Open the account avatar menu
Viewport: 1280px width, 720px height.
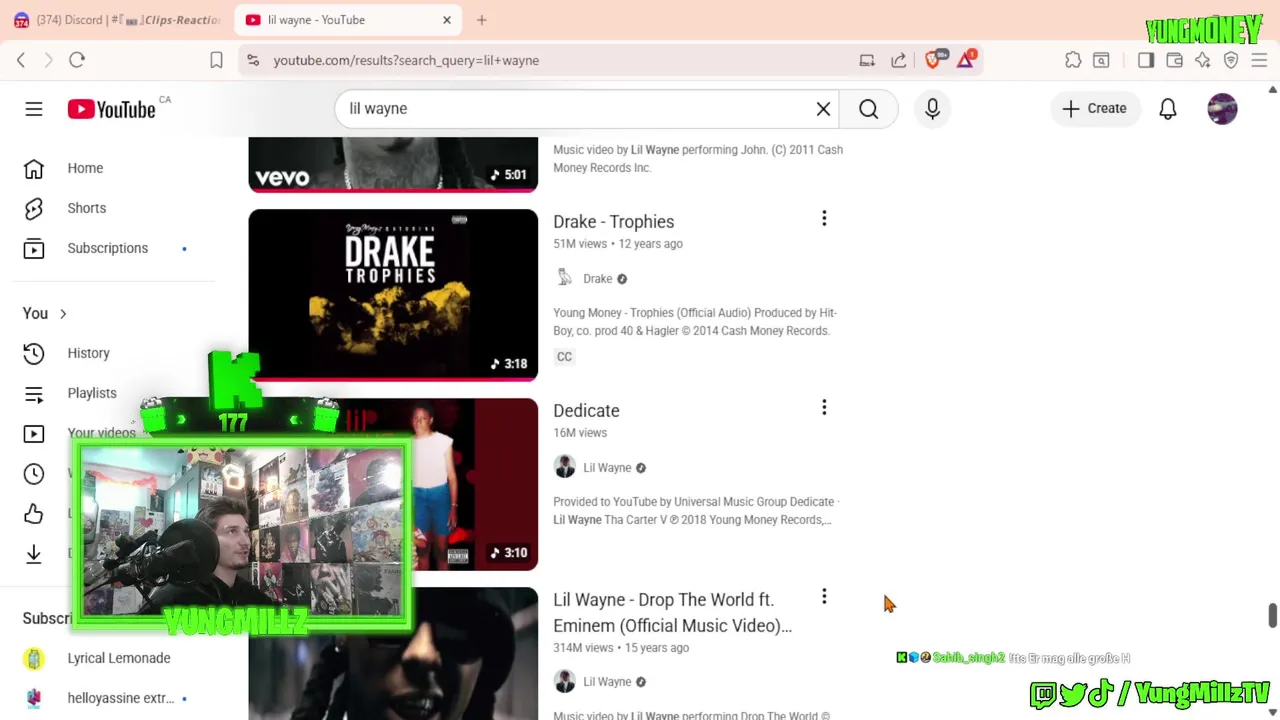click(x=1222, y=109)
